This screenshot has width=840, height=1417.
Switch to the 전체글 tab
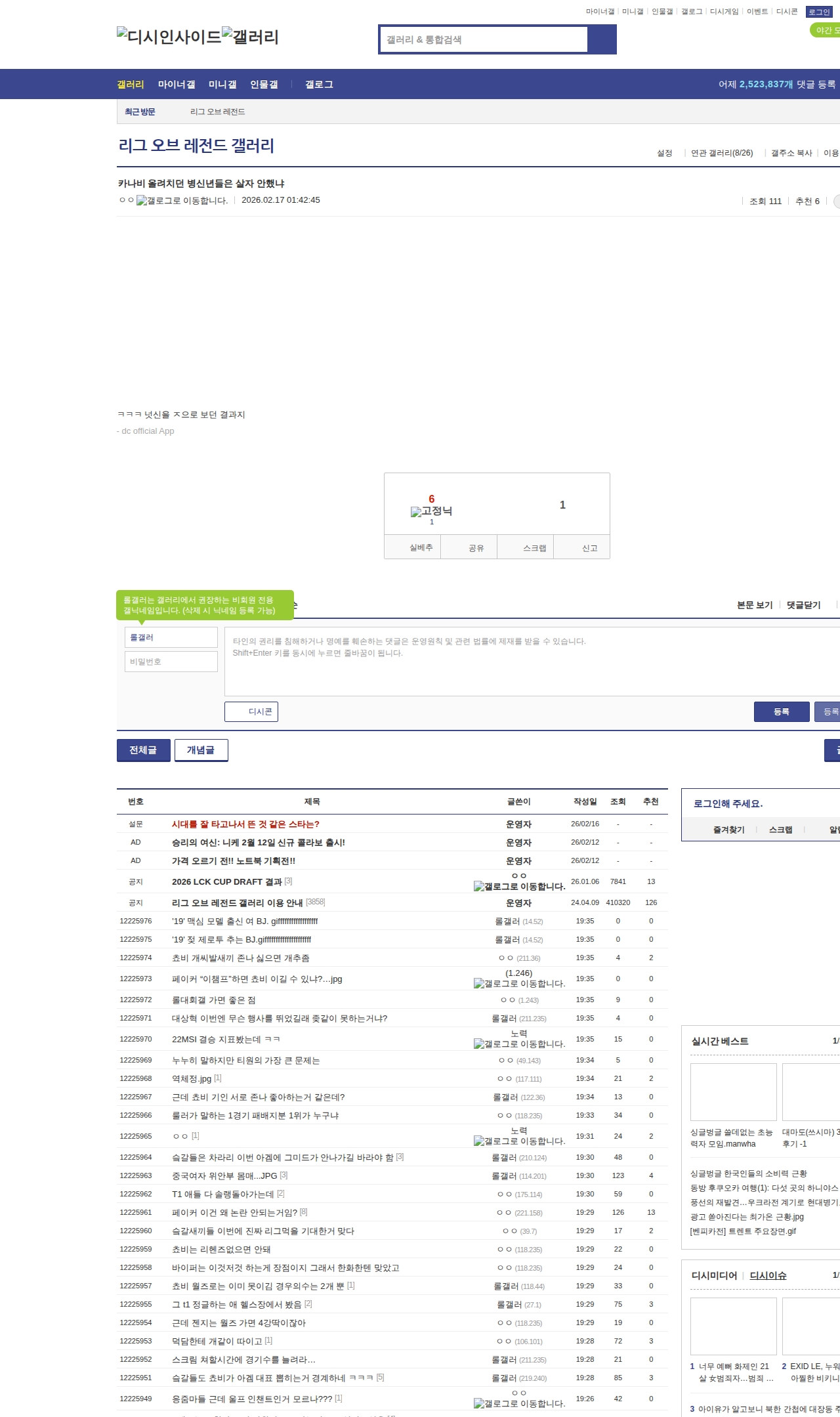click(x=144, y=750)
